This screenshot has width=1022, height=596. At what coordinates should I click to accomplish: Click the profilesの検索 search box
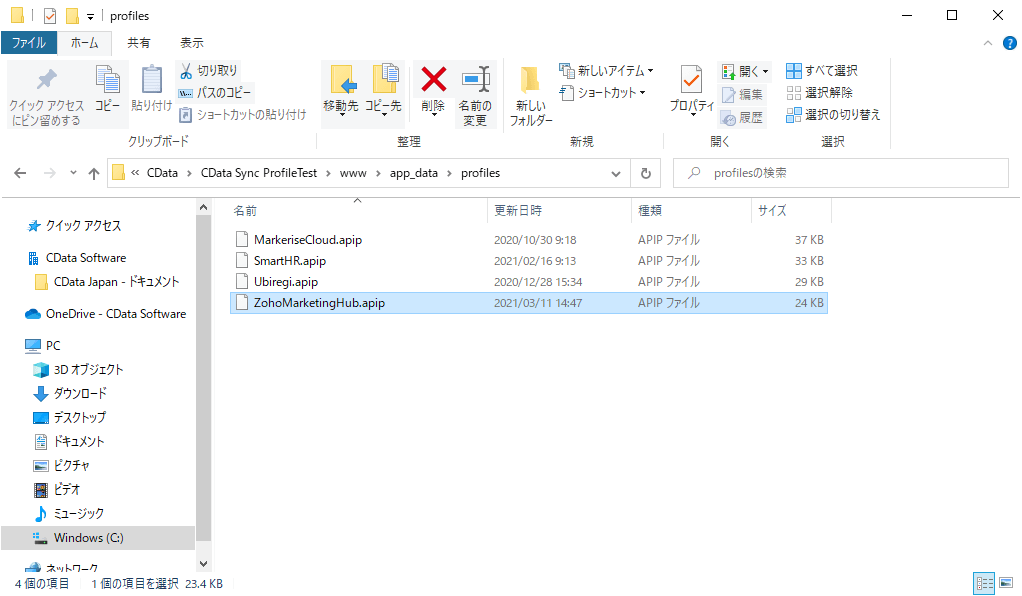coord(841,173)
